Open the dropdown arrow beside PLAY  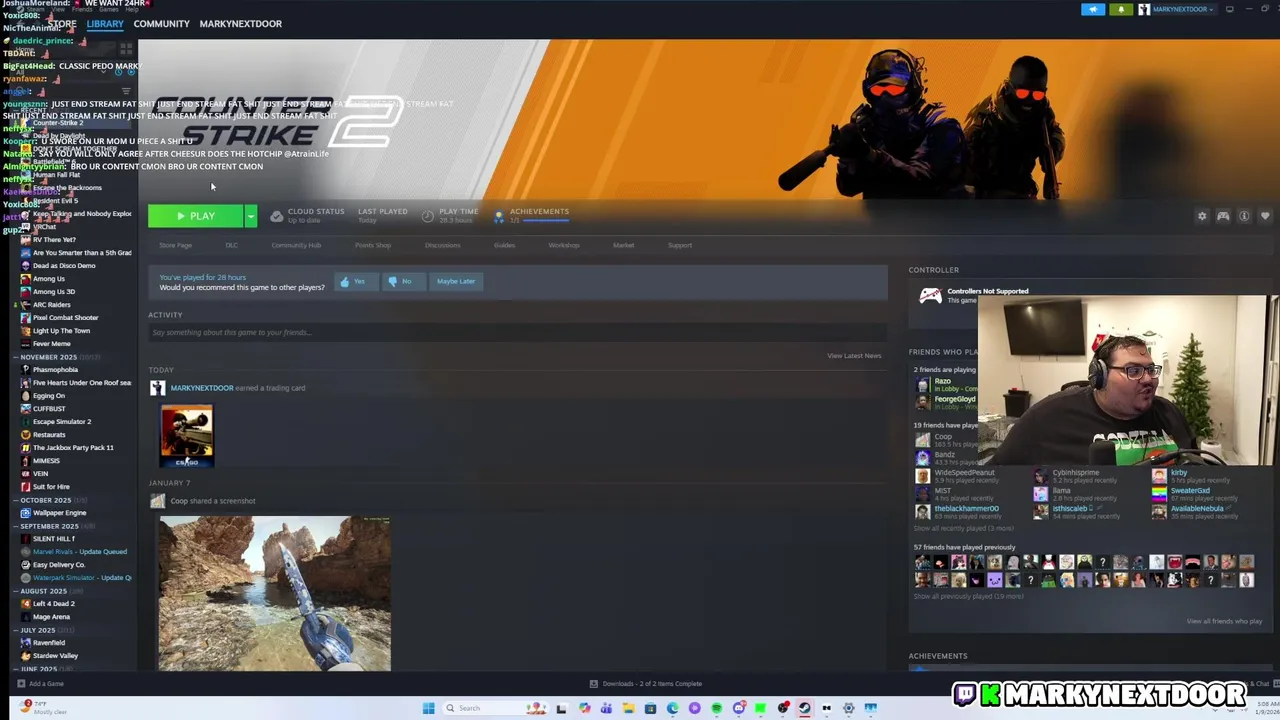tap(251, 216)
